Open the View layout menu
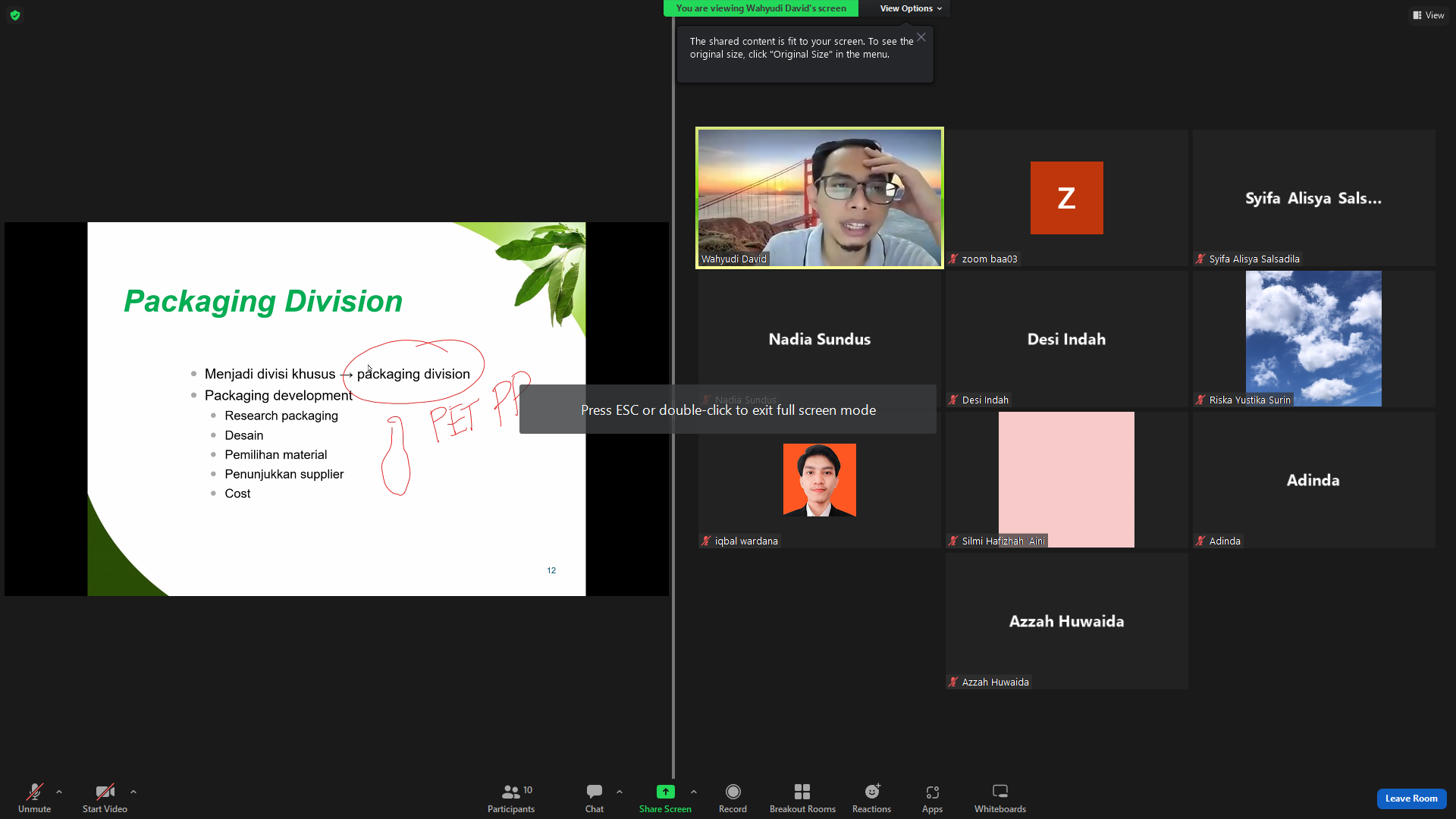This screenshot has width=1456, height=819. (x=1429, y=15)
